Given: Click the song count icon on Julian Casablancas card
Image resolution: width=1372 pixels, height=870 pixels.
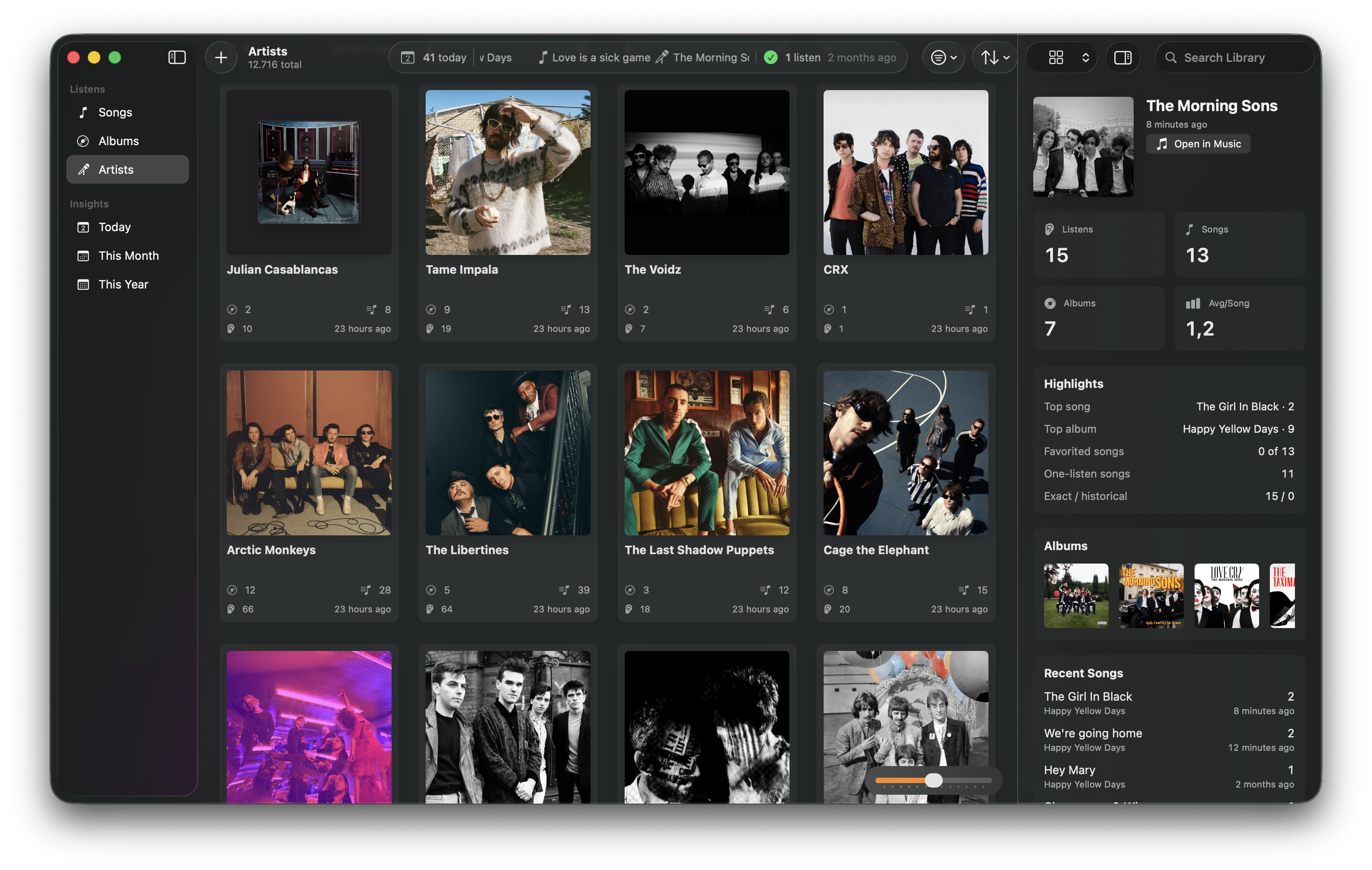Looking at the screenshot, I should pos(371,310).
